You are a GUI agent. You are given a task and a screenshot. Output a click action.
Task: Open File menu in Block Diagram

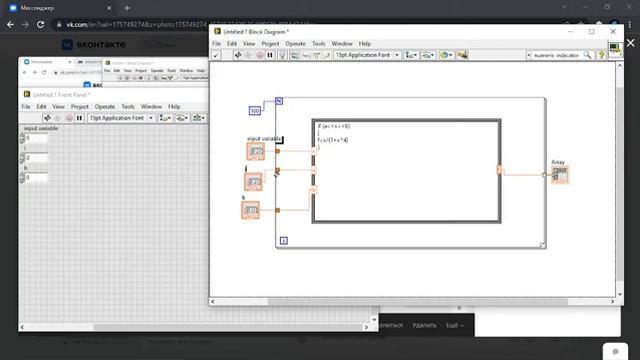pos(216,44)
